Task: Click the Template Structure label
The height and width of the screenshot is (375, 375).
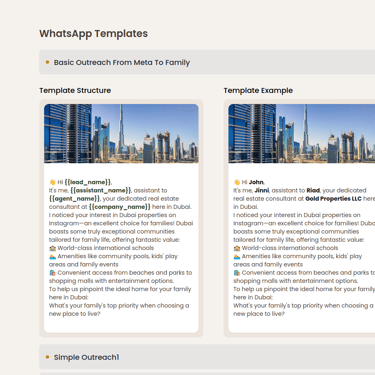Action: point(75,90)
